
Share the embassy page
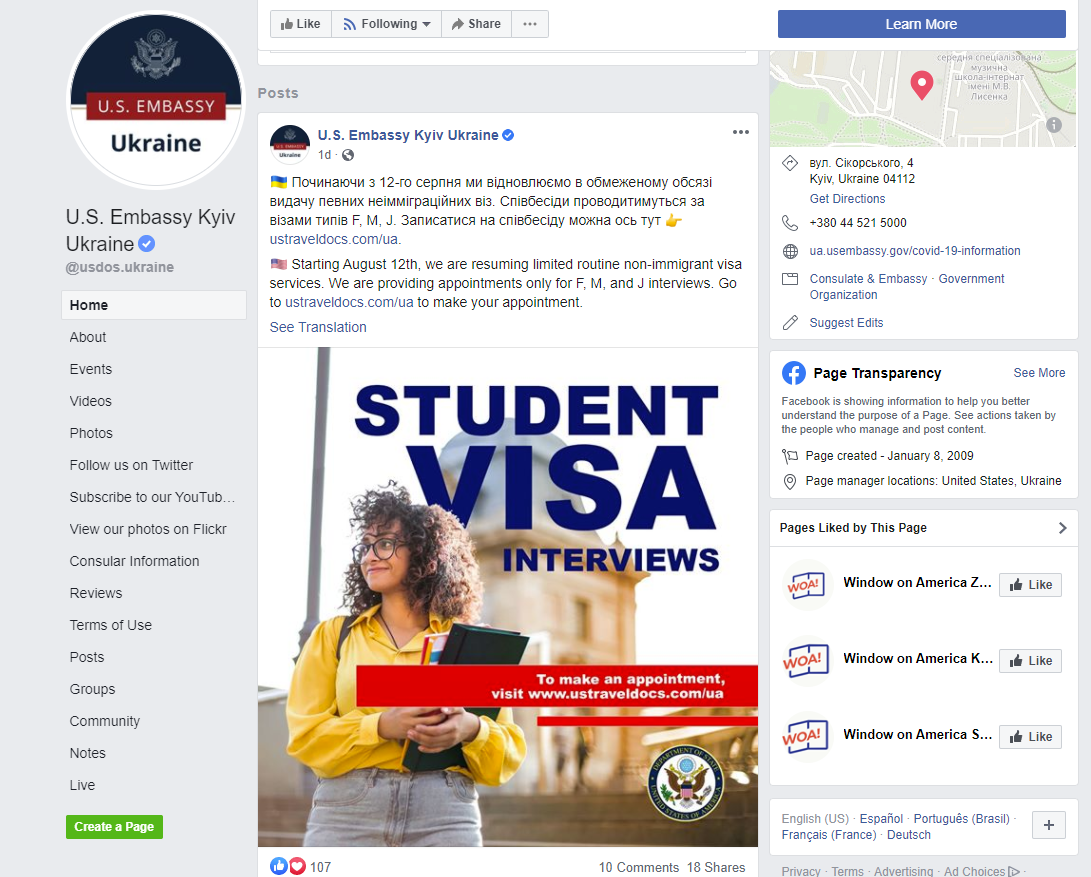(477, 24)
